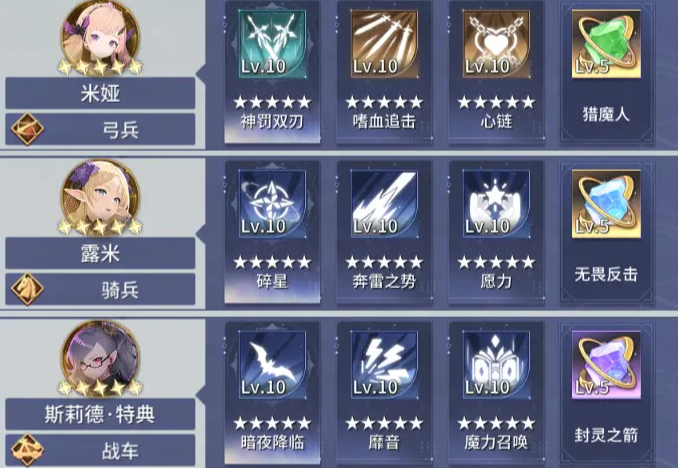Select the purple 封灵之箭 gem icon
678x468 pixels.
click(606, 365)
